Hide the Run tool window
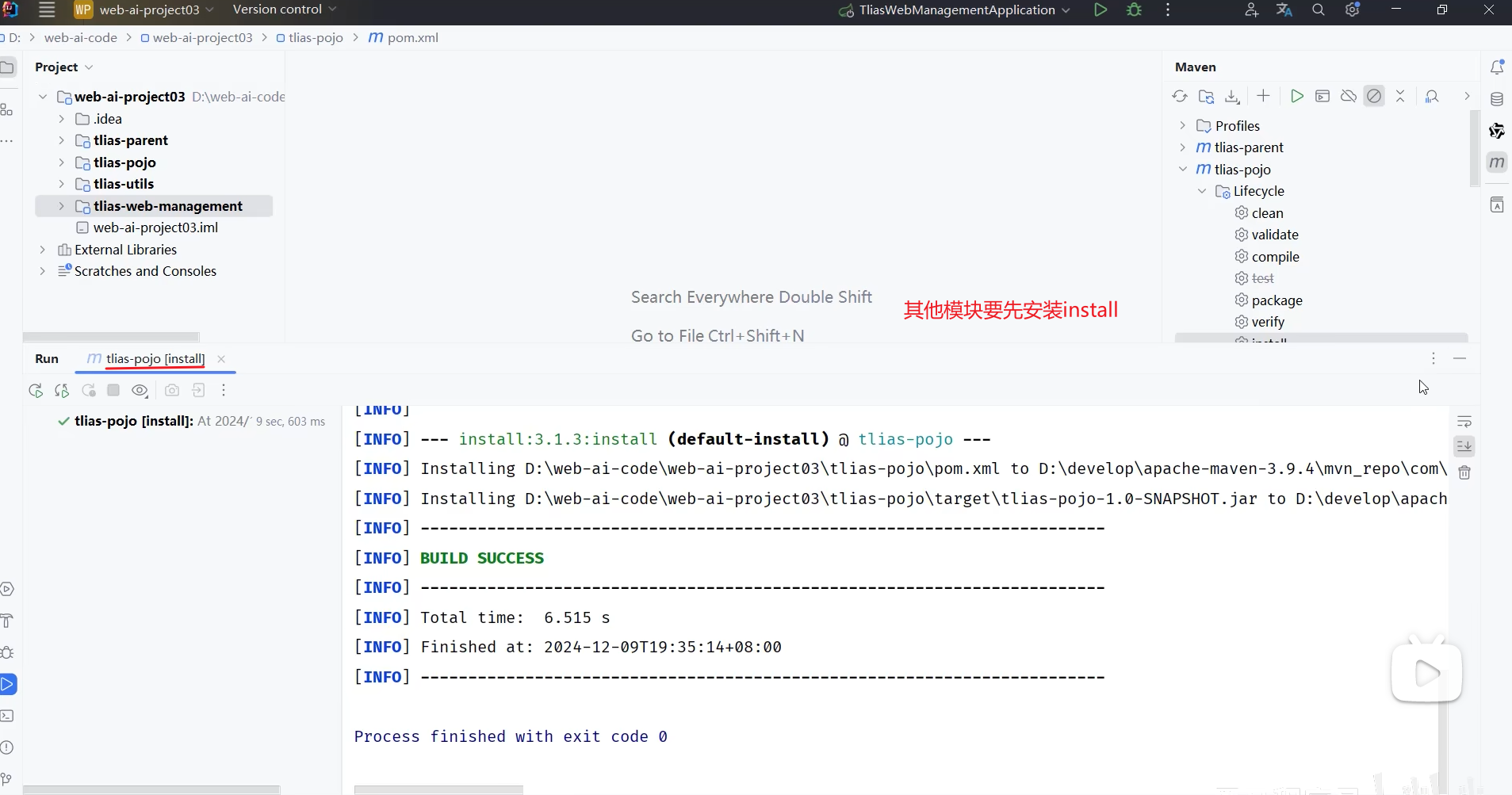This screenshot has height=795, width=1512. point(1460,358)
